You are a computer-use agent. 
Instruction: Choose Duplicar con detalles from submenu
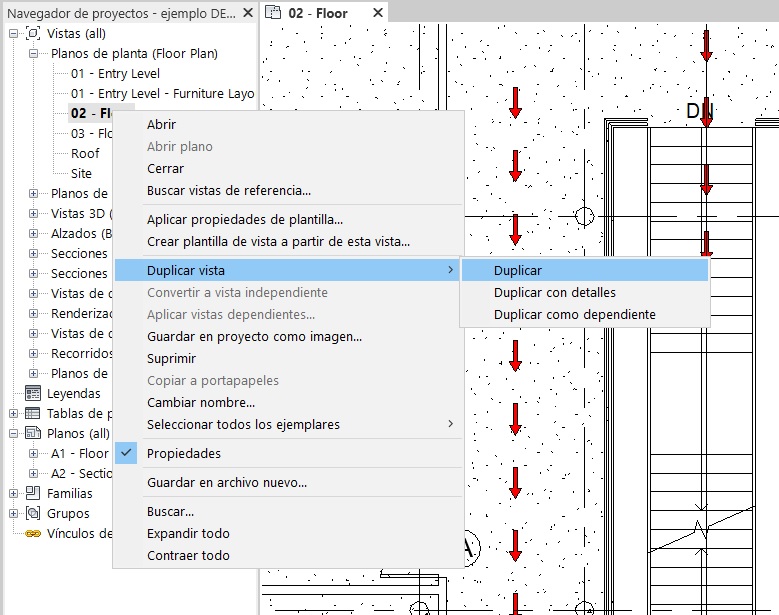[x=554, y=293]
